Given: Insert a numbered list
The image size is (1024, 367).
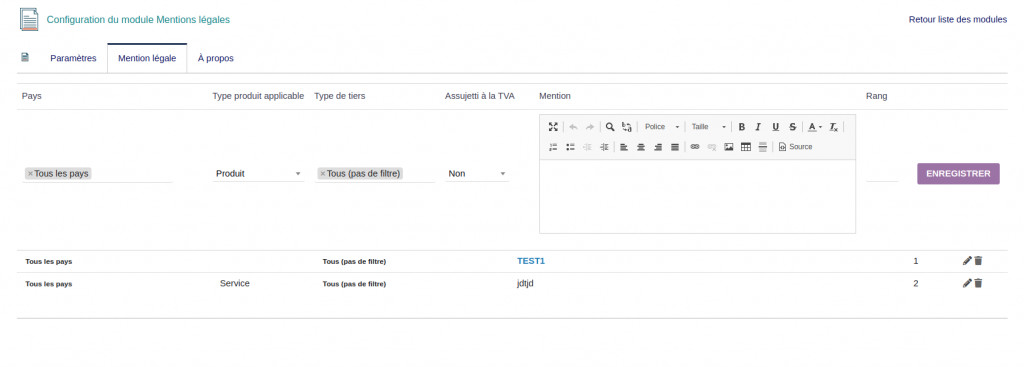Looking at the screenshot, I should tap(553, 147).
